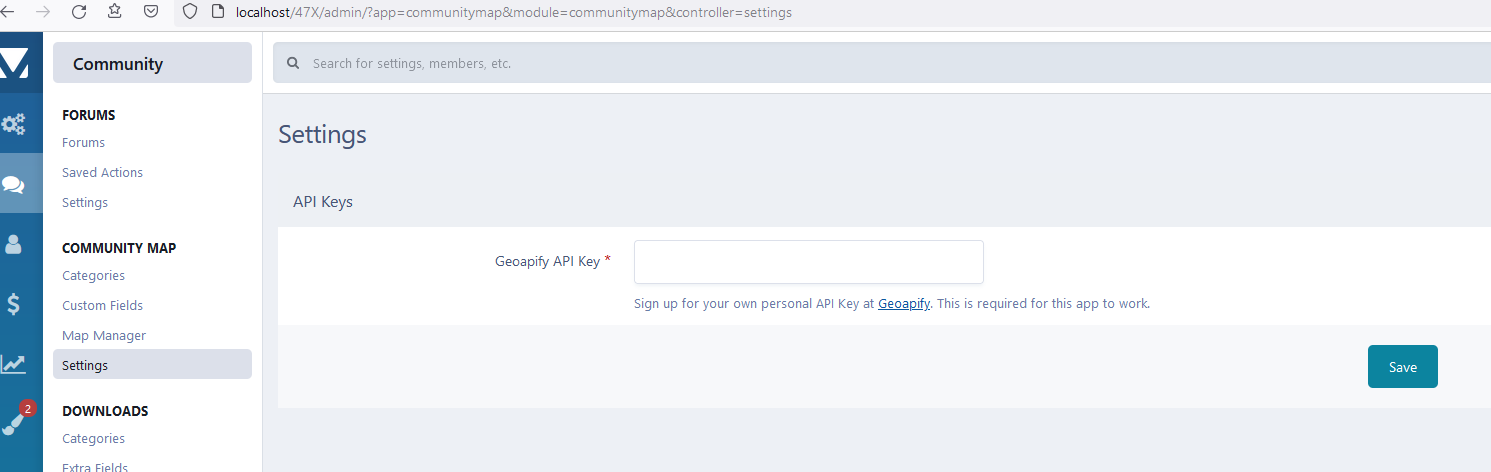Screen dimensions: 1491x472
Task: Select the Community speech bubbles icon
Action: tap(14, 184)
